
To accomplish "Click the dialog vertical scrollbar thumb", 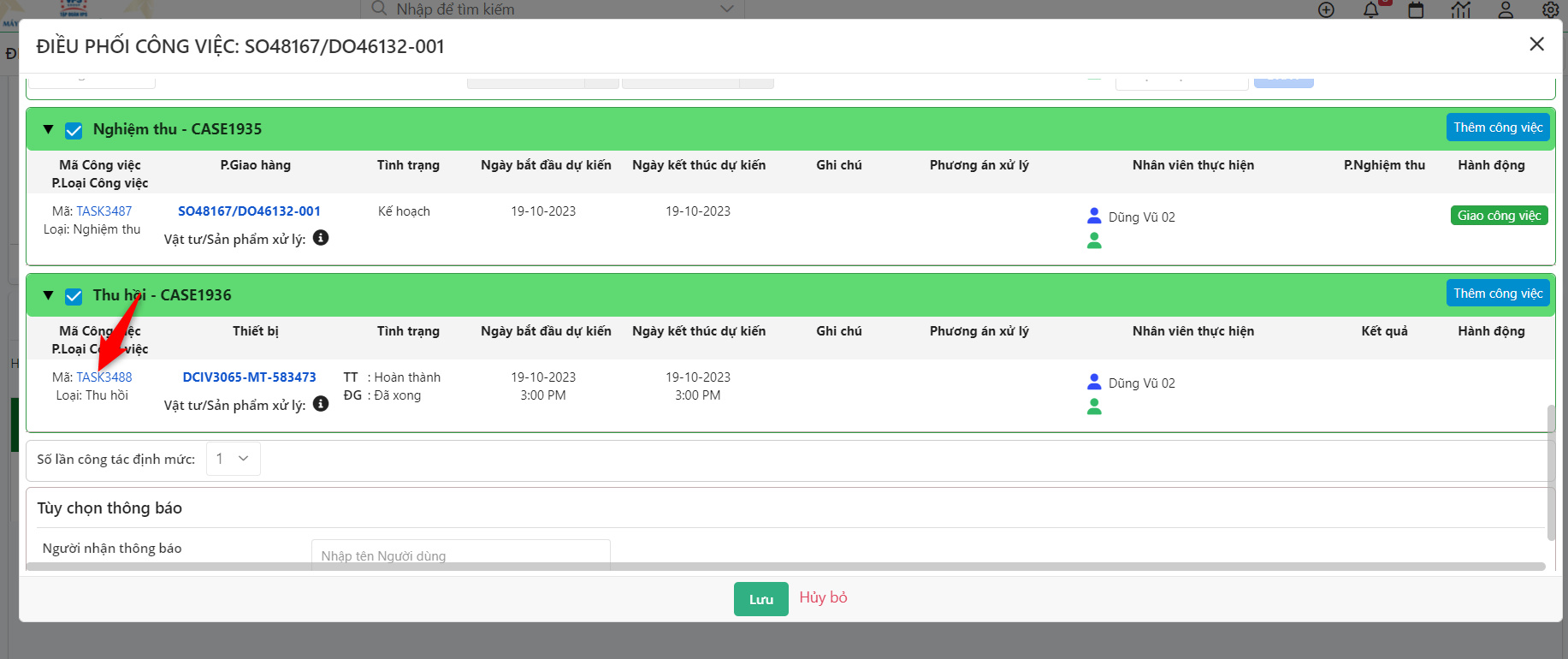I will (1551, 472).
